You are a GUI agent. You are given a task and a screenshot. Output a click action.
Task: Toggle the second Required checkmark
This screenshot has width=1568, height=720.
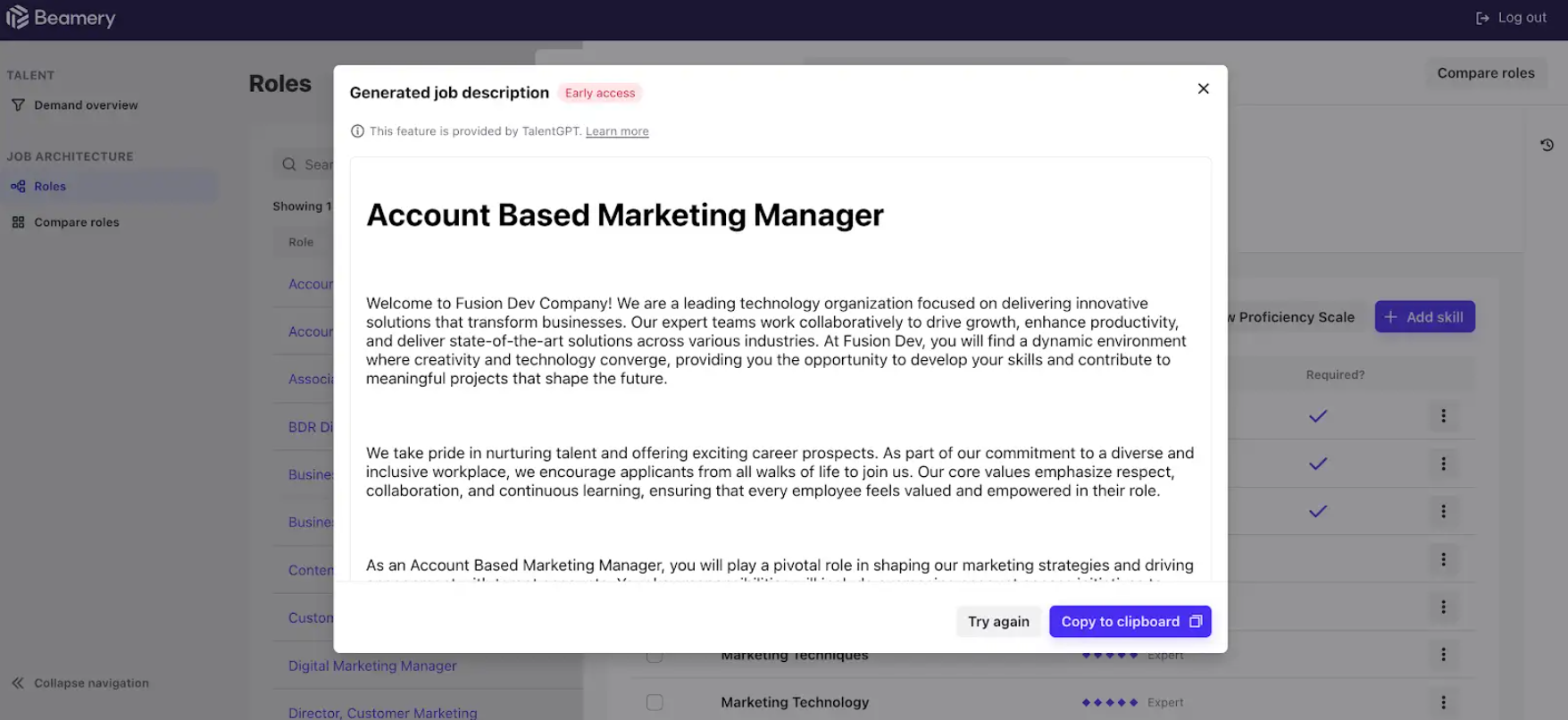click(x=1318, y=464)
